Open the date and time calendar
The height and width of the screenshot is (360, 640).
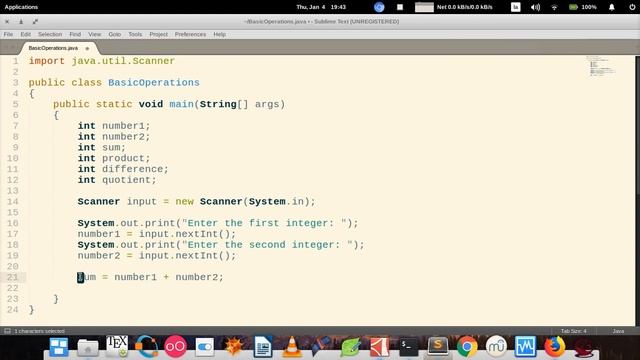pos(321,7)
